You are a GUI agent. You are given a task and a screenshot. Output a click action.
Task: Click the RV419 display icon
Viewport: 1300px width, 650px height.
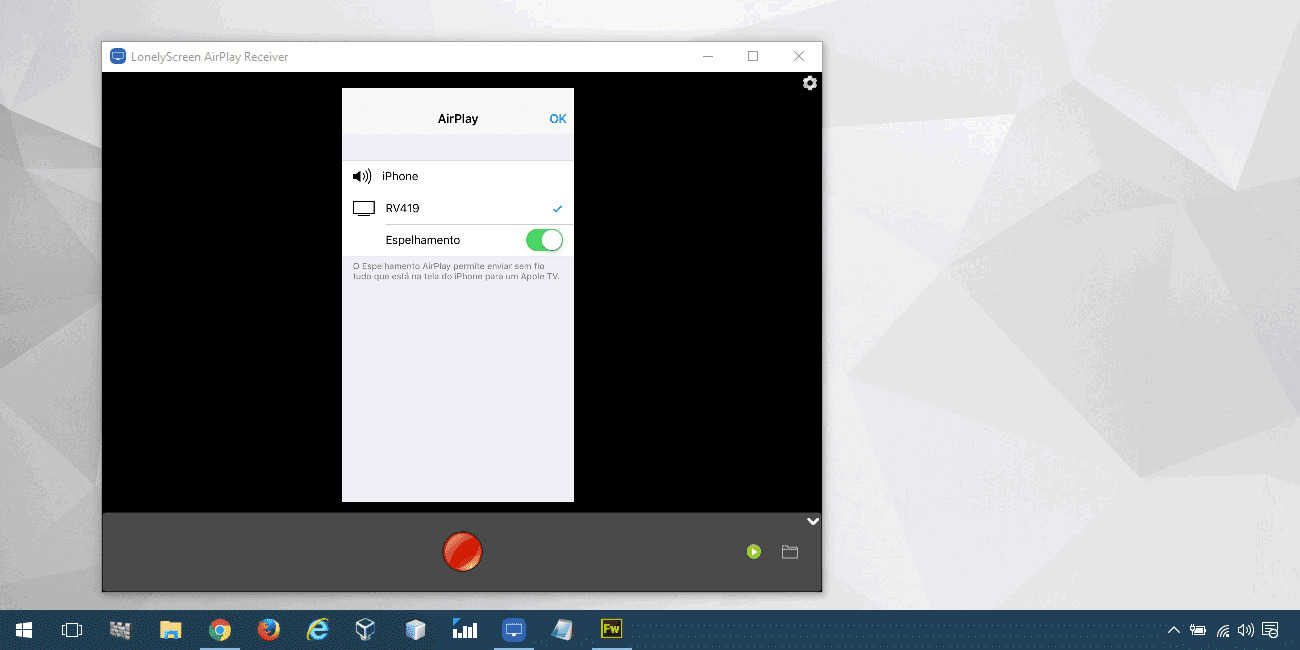tap(364, 208)
